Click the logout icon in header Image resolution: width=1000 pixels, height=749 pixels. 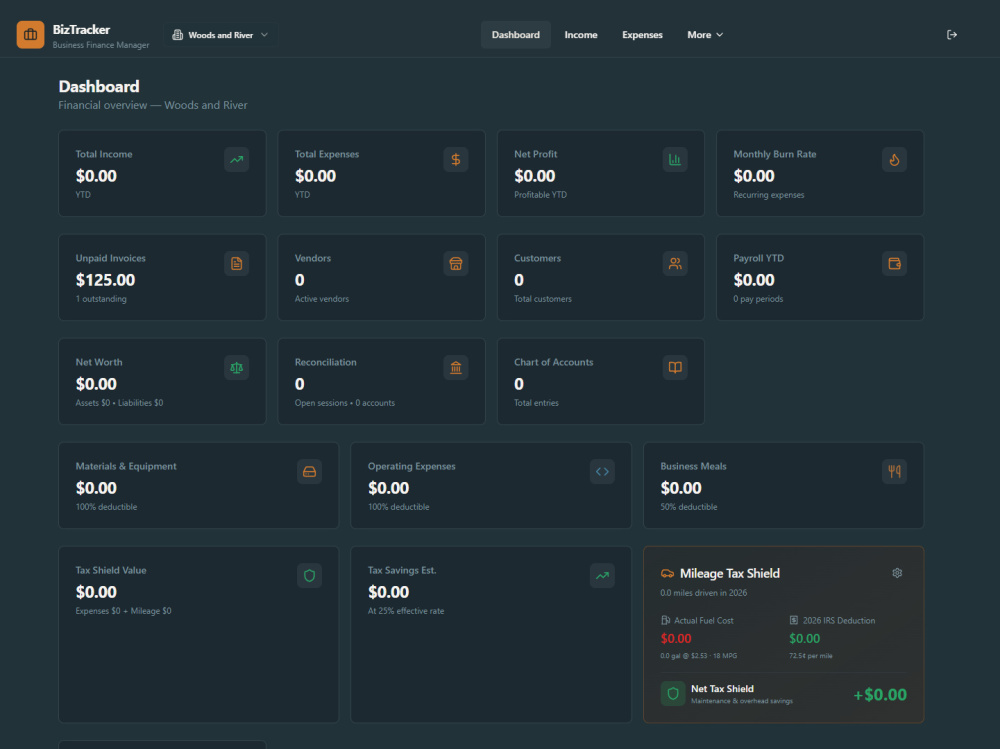click(x=952, y=34)
